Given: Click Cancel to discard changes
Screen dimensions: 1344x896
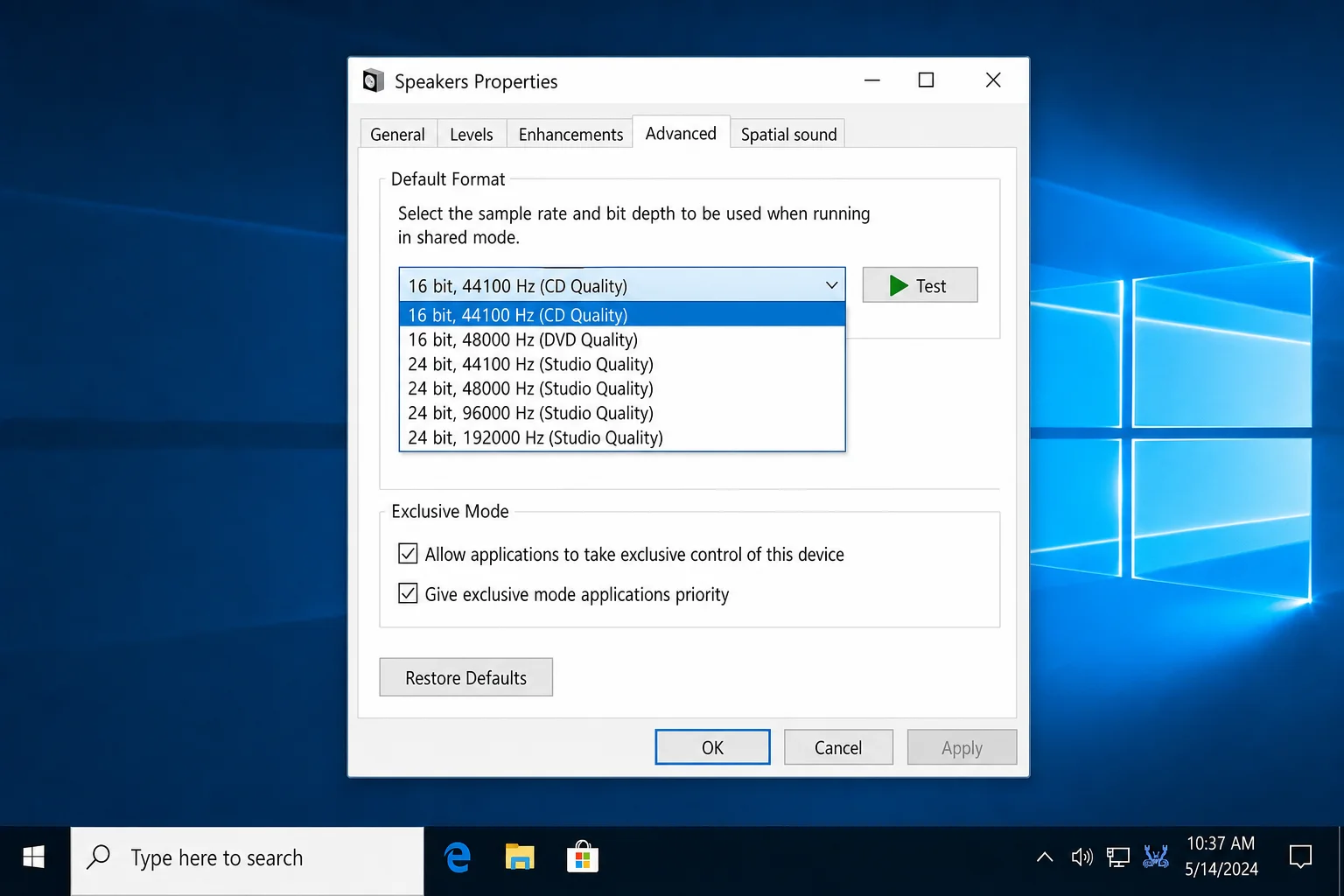Looking at the screenshot, I should tap(838, 747).
